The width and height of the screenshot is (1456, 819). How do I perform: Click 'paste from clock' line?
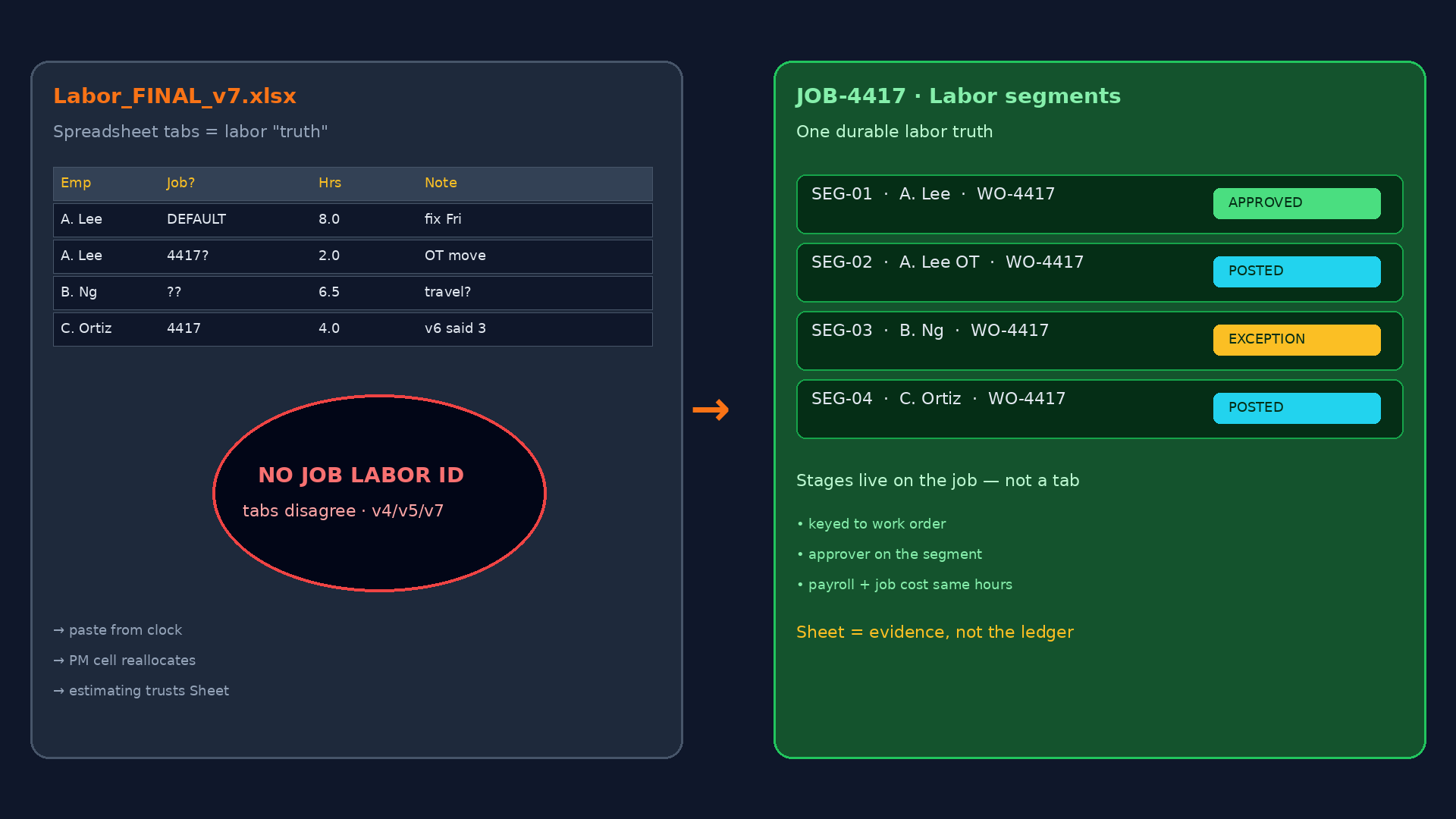[x=118, y=630]
